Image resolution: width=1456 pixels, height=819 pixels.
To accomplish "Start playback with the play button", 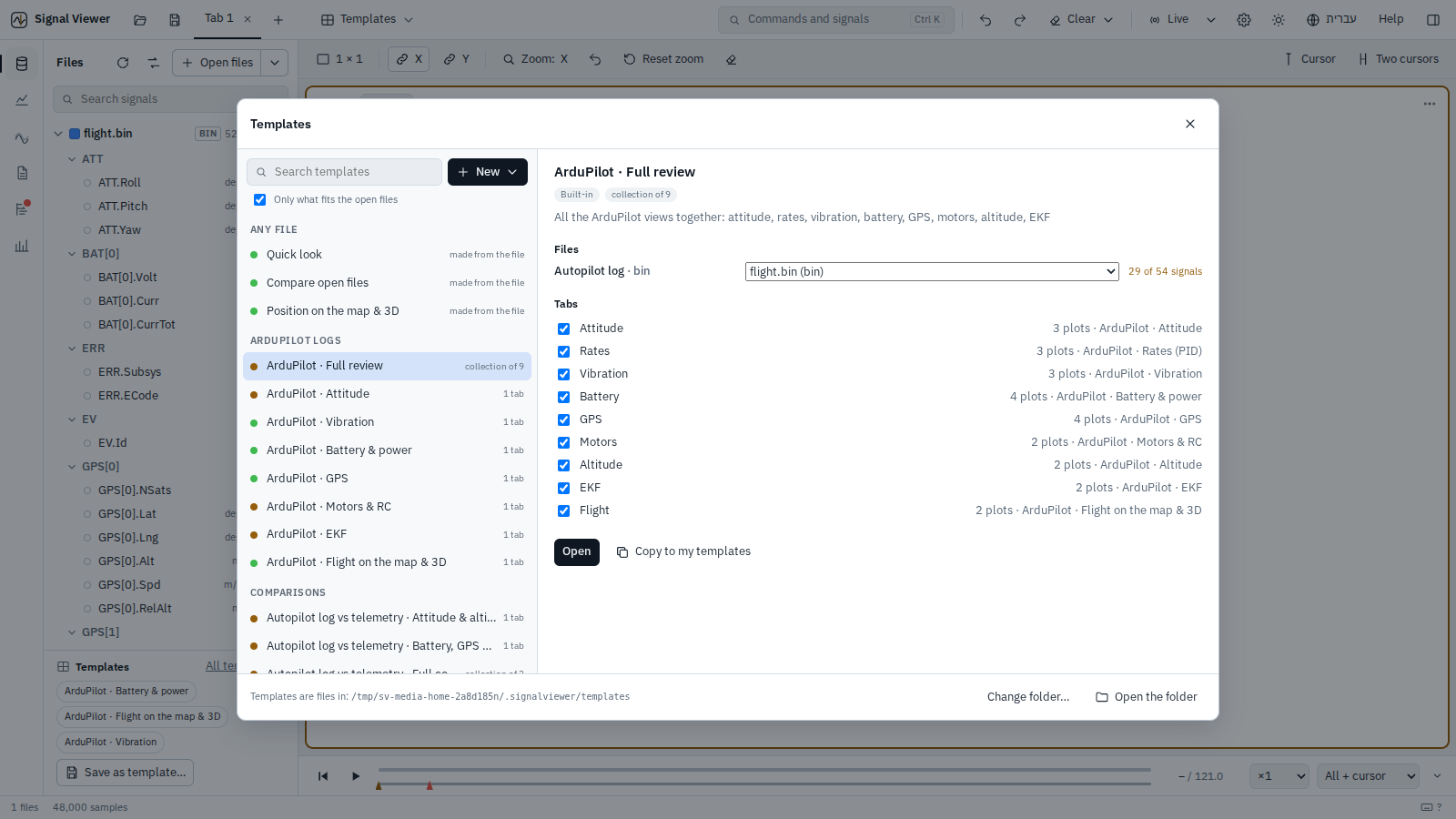I will (x=356, y=776).
